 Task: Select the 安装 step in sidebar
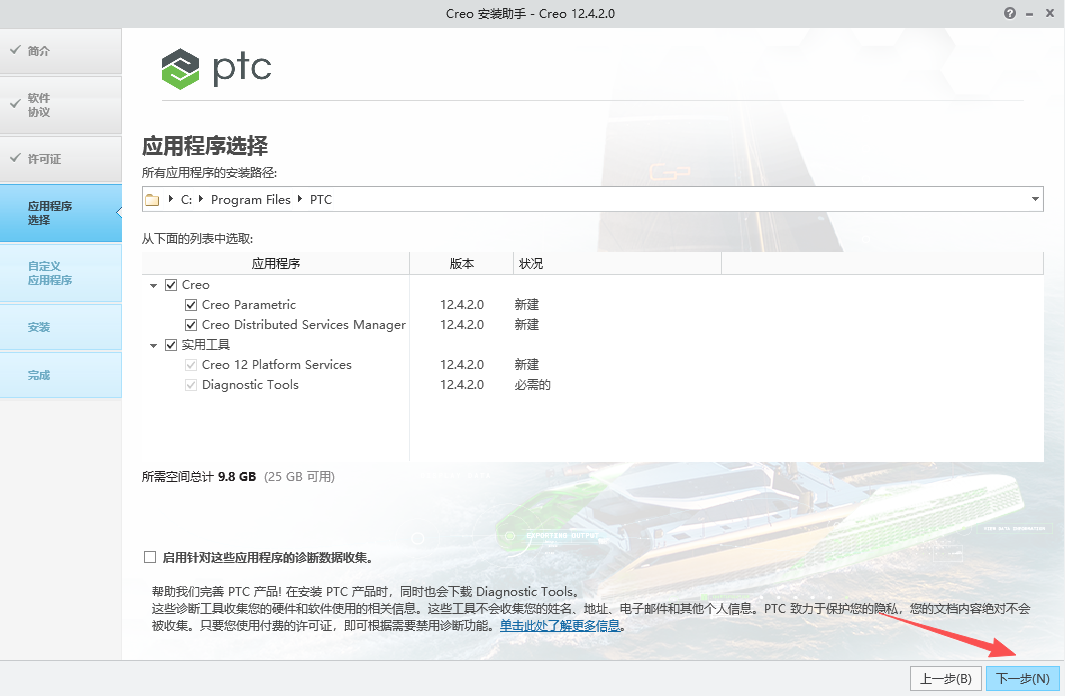point(38,327)
